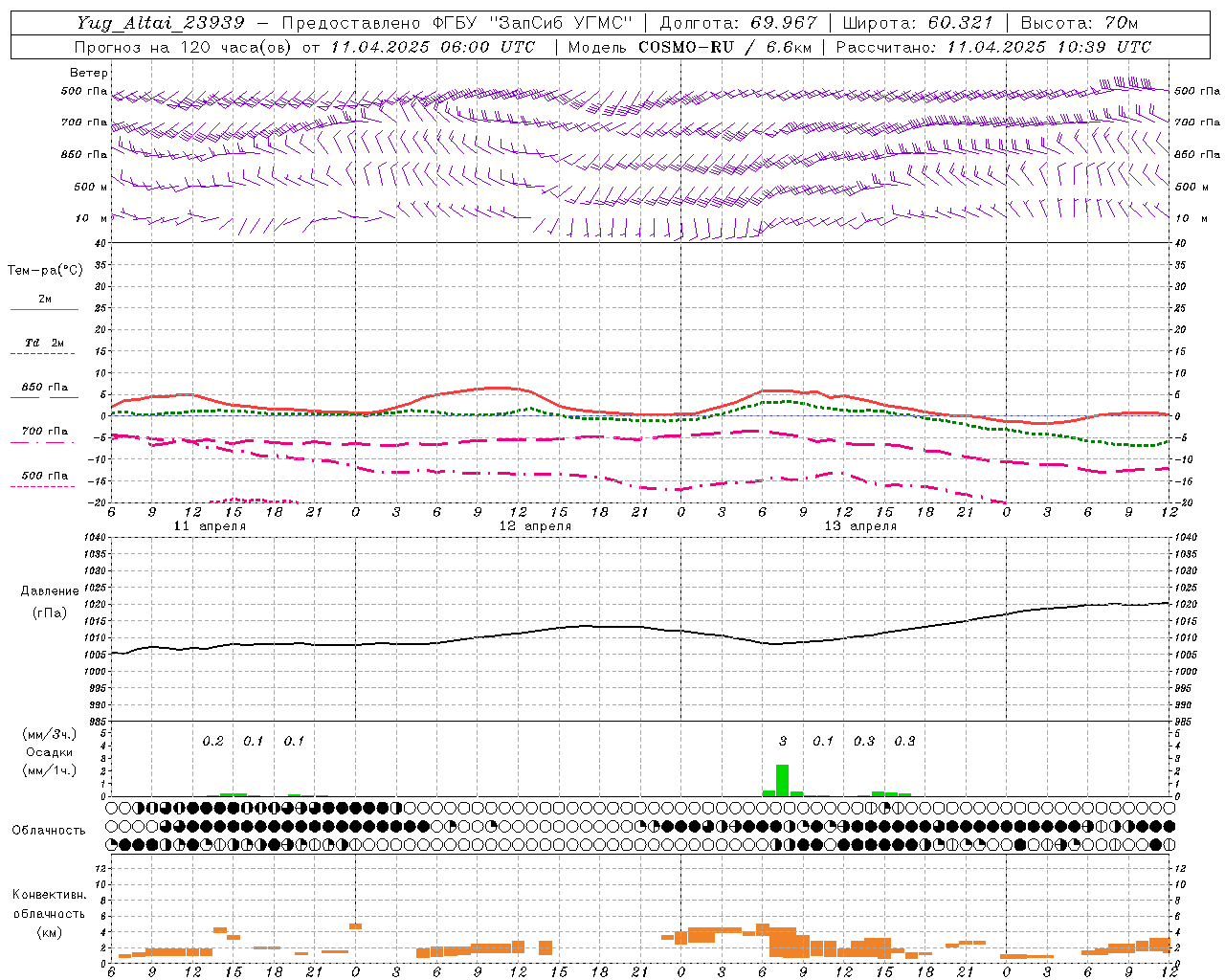
Task: Click the 3 mm precipitation amount value
Action: [x=783, y=742]
